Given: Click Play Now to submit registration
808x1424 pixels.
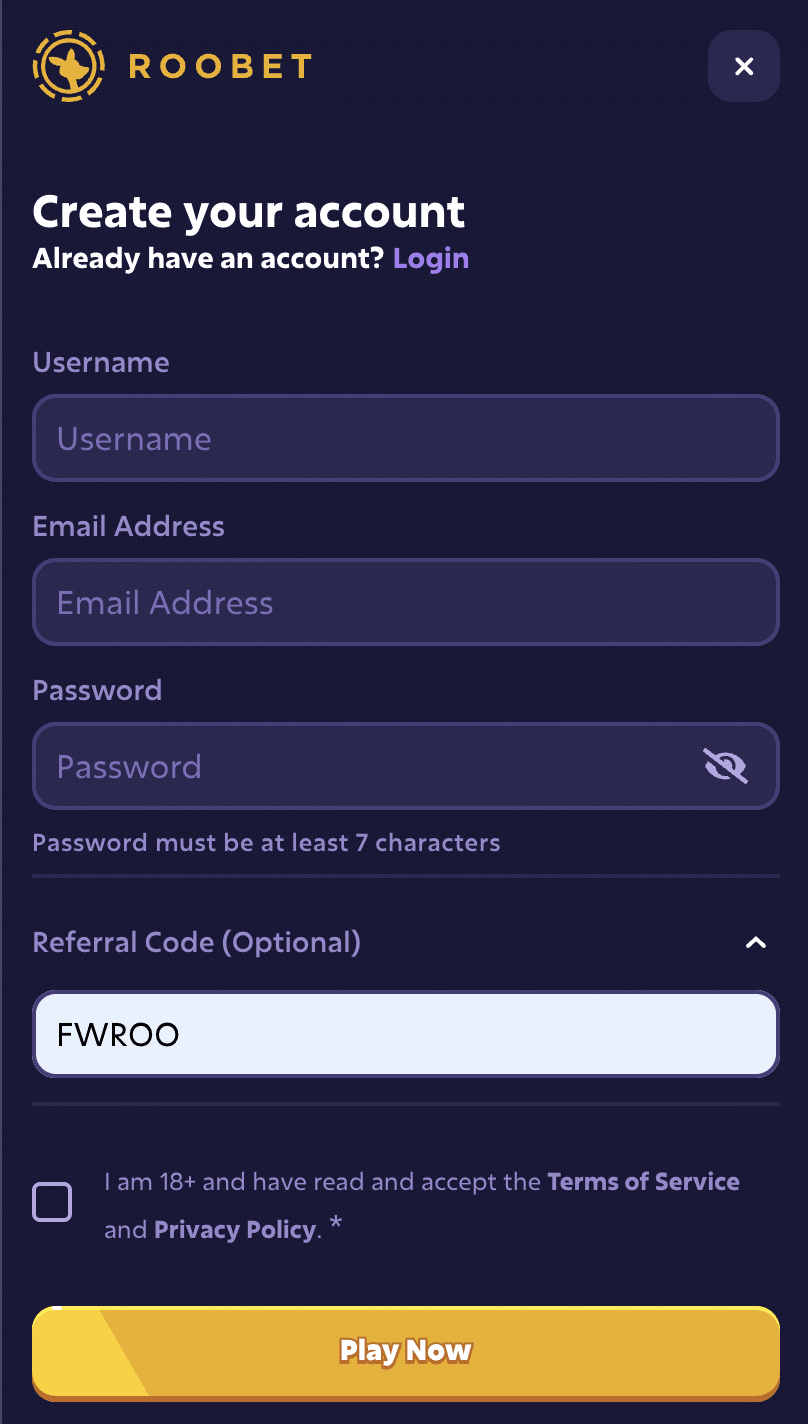Looking at the screenshot, I should 404,1350.
